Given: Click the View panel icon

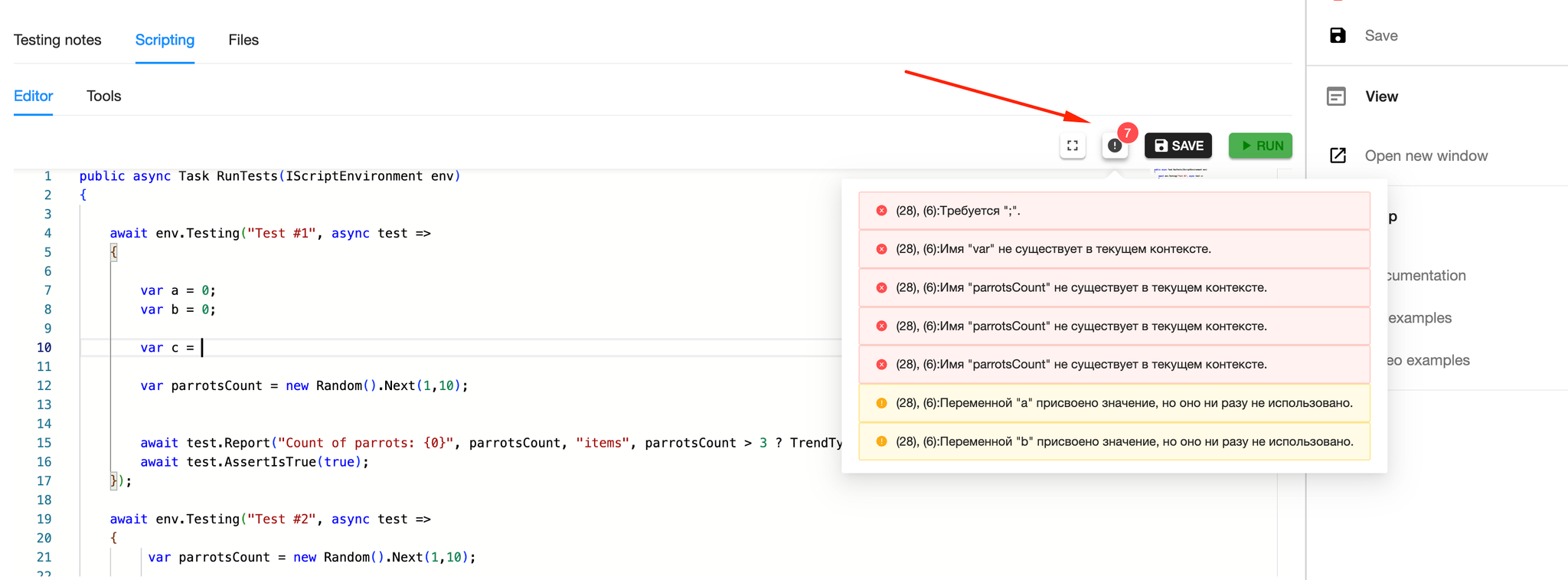Looking at the screenshot, I should point(1336,97).
